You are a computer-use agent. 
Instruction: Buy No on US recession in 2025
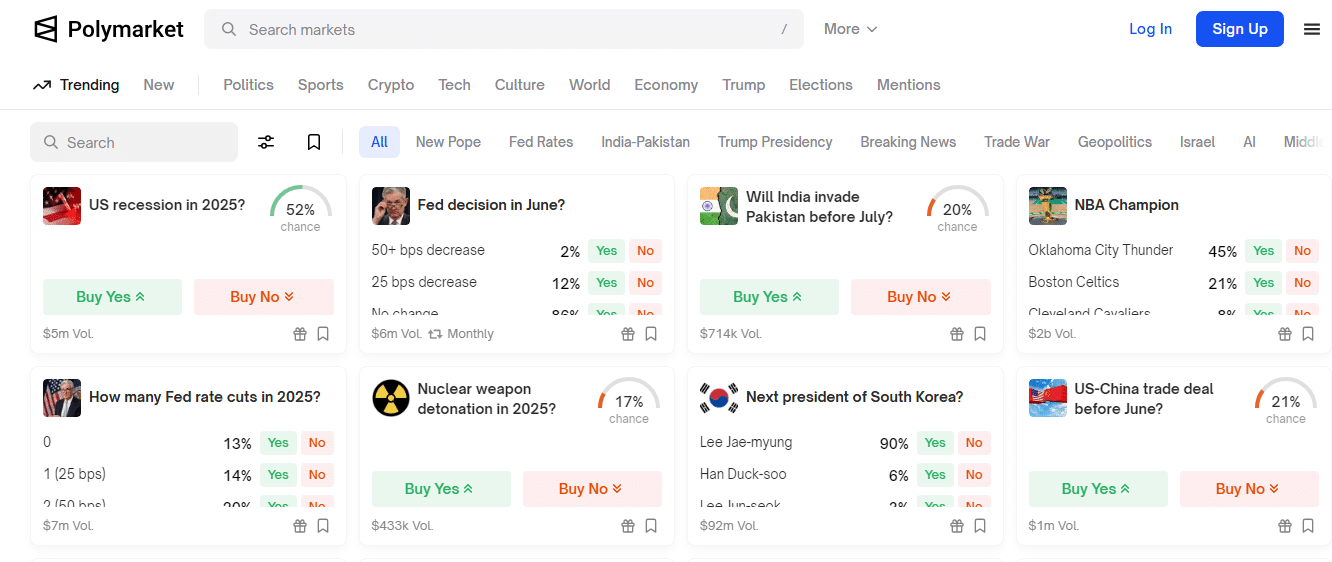263,297
